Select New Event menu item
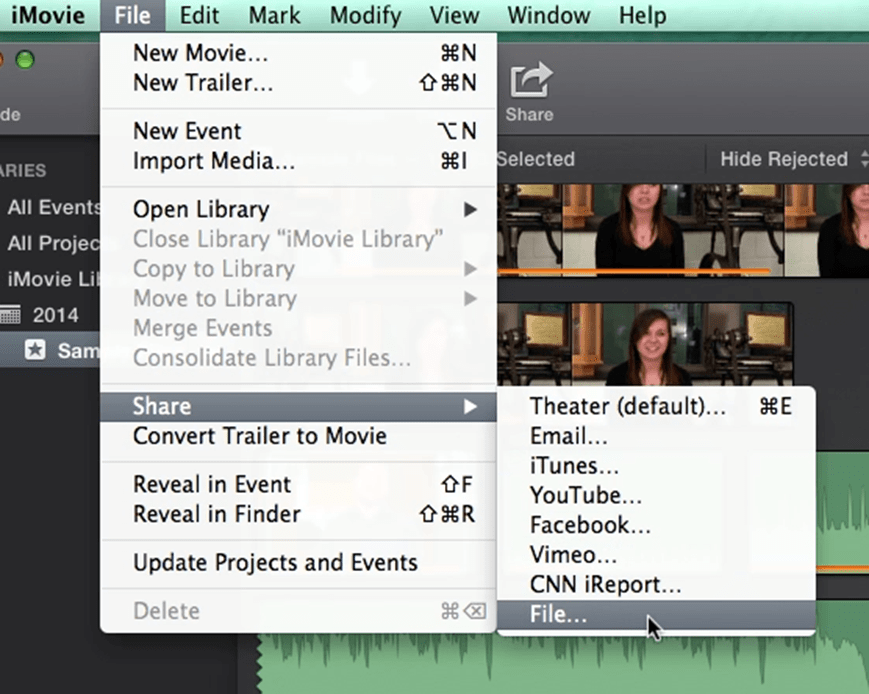 pos(298,131)
